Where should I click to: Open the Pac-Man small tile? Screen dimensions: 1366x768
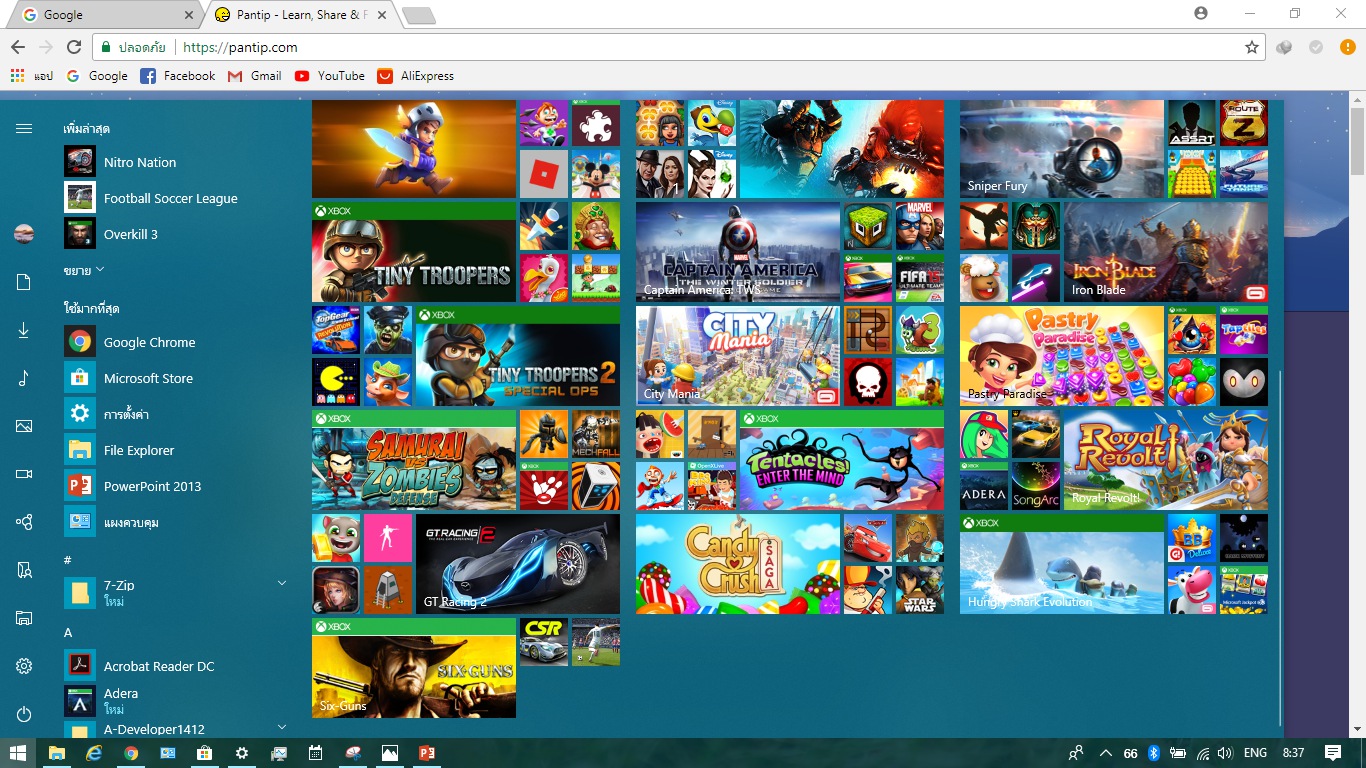coord(336,382)
